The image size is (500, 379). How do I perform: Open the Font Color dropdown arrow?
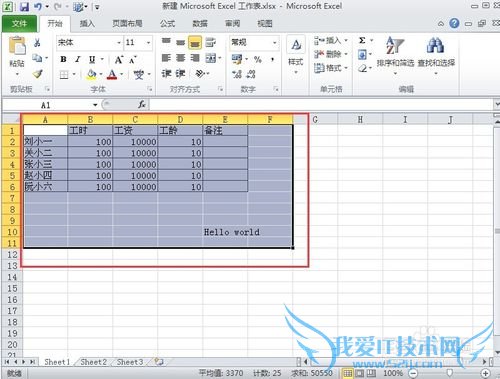pos(122,74)
